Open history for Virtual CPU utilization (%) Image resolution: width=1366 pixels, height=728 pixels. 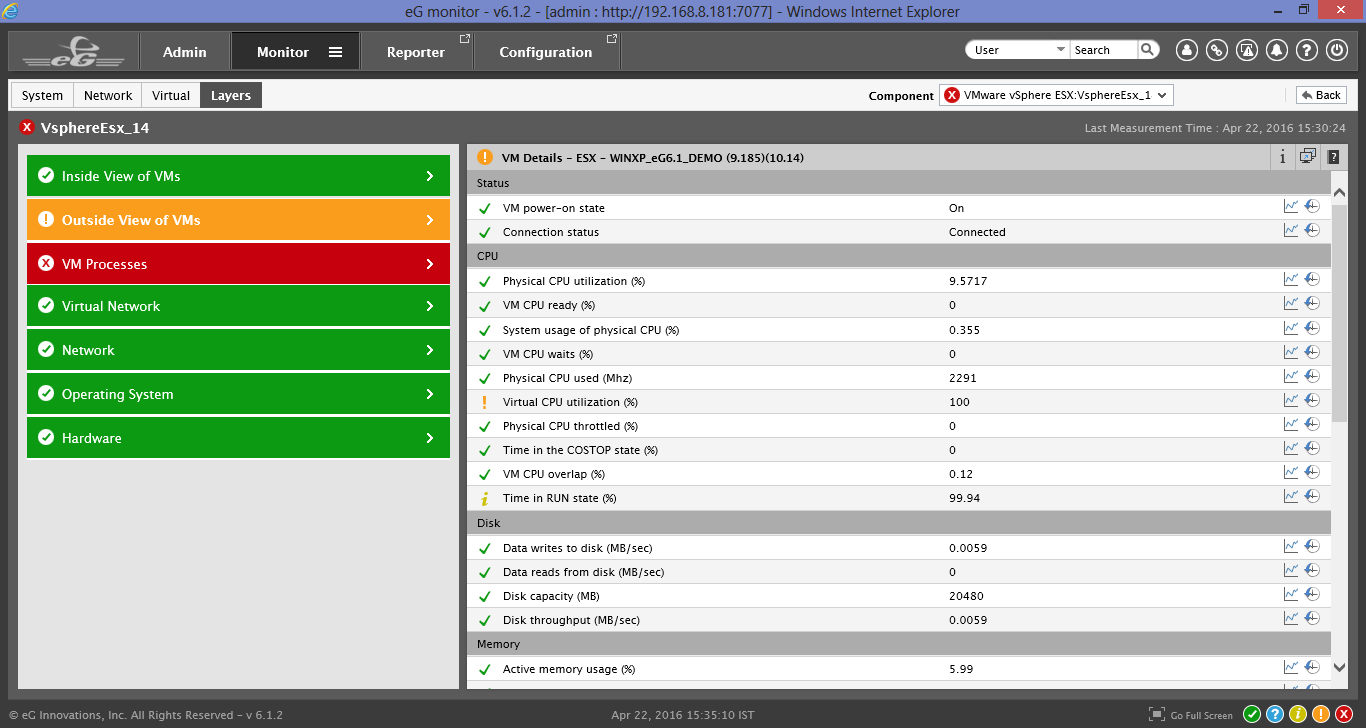pos(1312,400)
